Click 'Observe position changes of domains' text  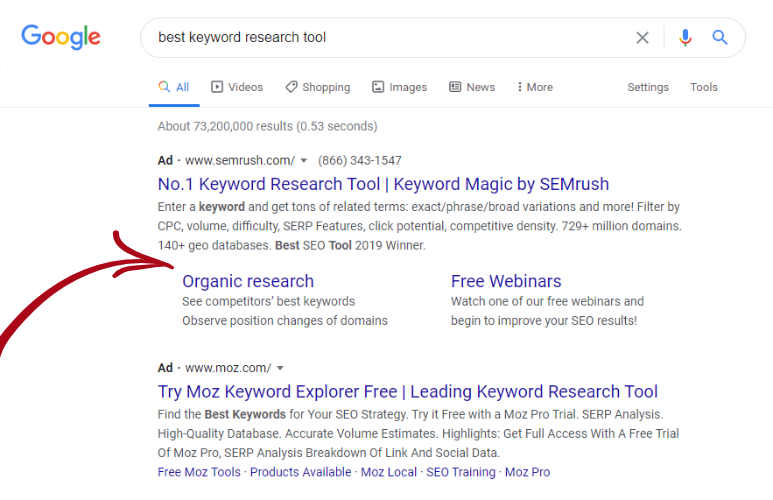[x=285, y=321]
